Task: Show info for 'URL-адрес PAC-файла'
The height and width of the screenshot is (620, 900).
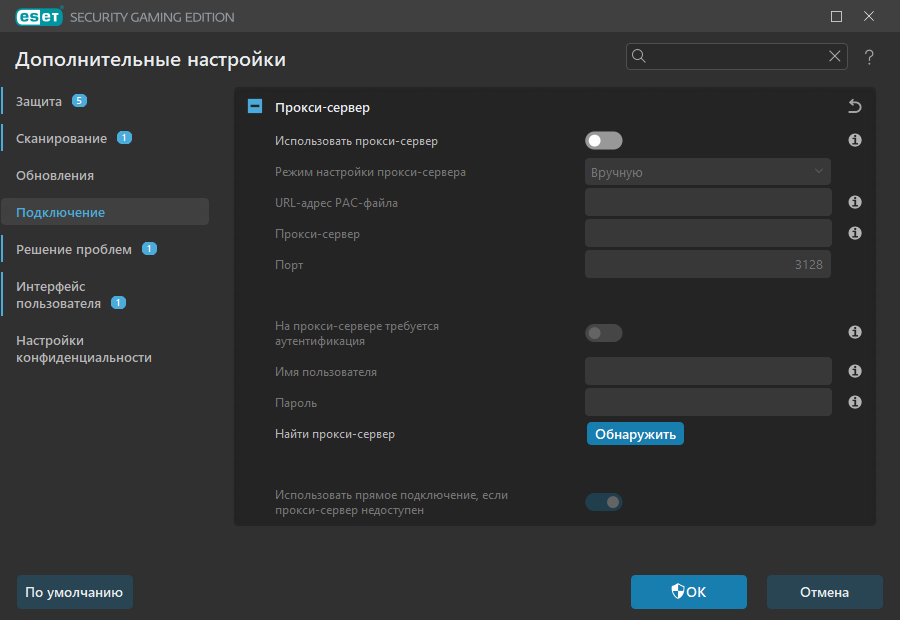Action: pyautogui.click(x=855, y=202)
